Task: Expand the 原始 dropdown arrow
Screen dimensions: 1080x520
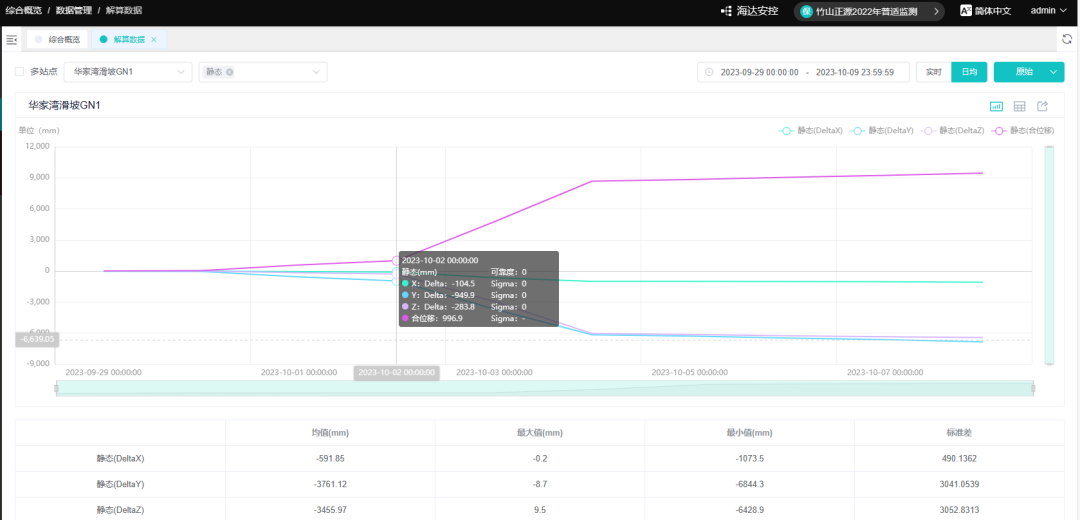Action: [1053, 72]
